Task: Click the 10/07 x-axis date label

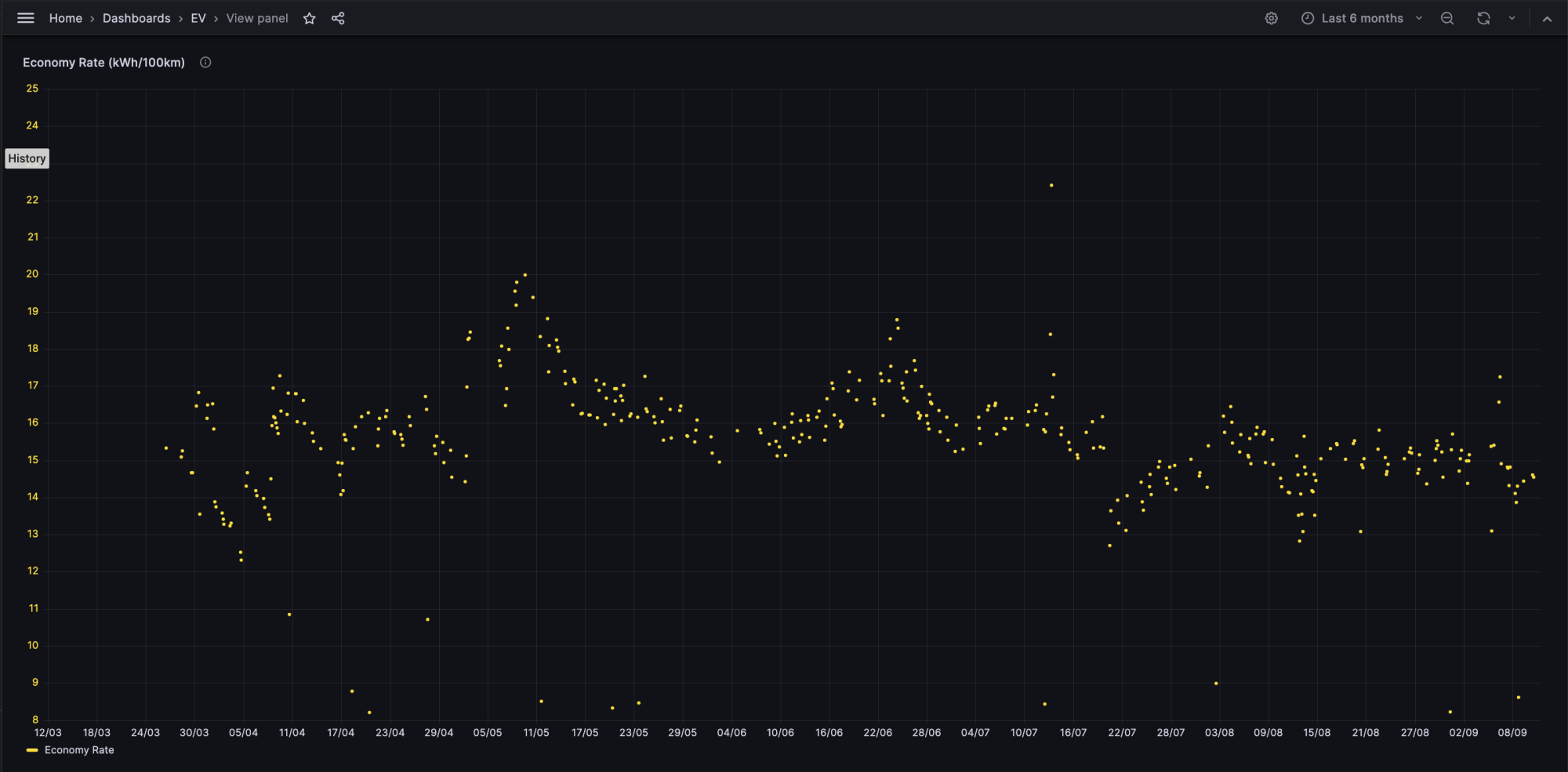Action: coord(1024,733)
